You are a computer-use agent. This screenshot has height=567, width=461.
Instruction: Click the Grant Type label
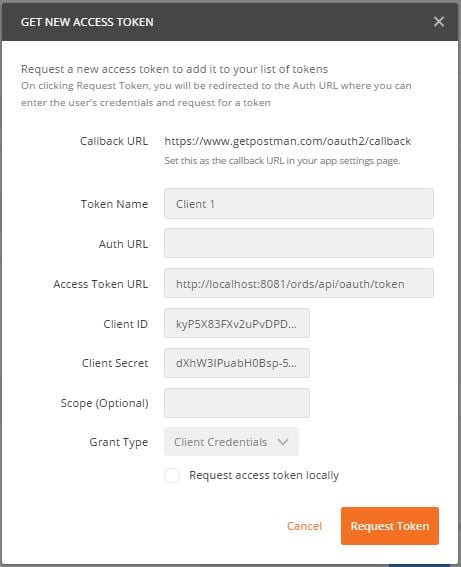pos(119,442)
